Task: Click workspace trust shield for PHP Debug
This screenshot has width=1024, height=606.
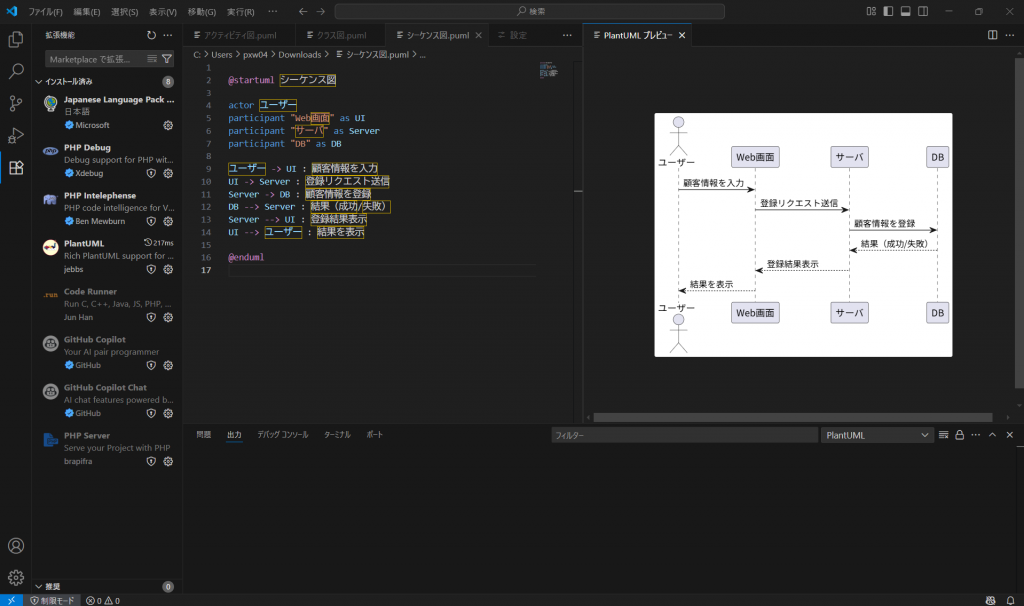Action: click(x=151, y=174)
